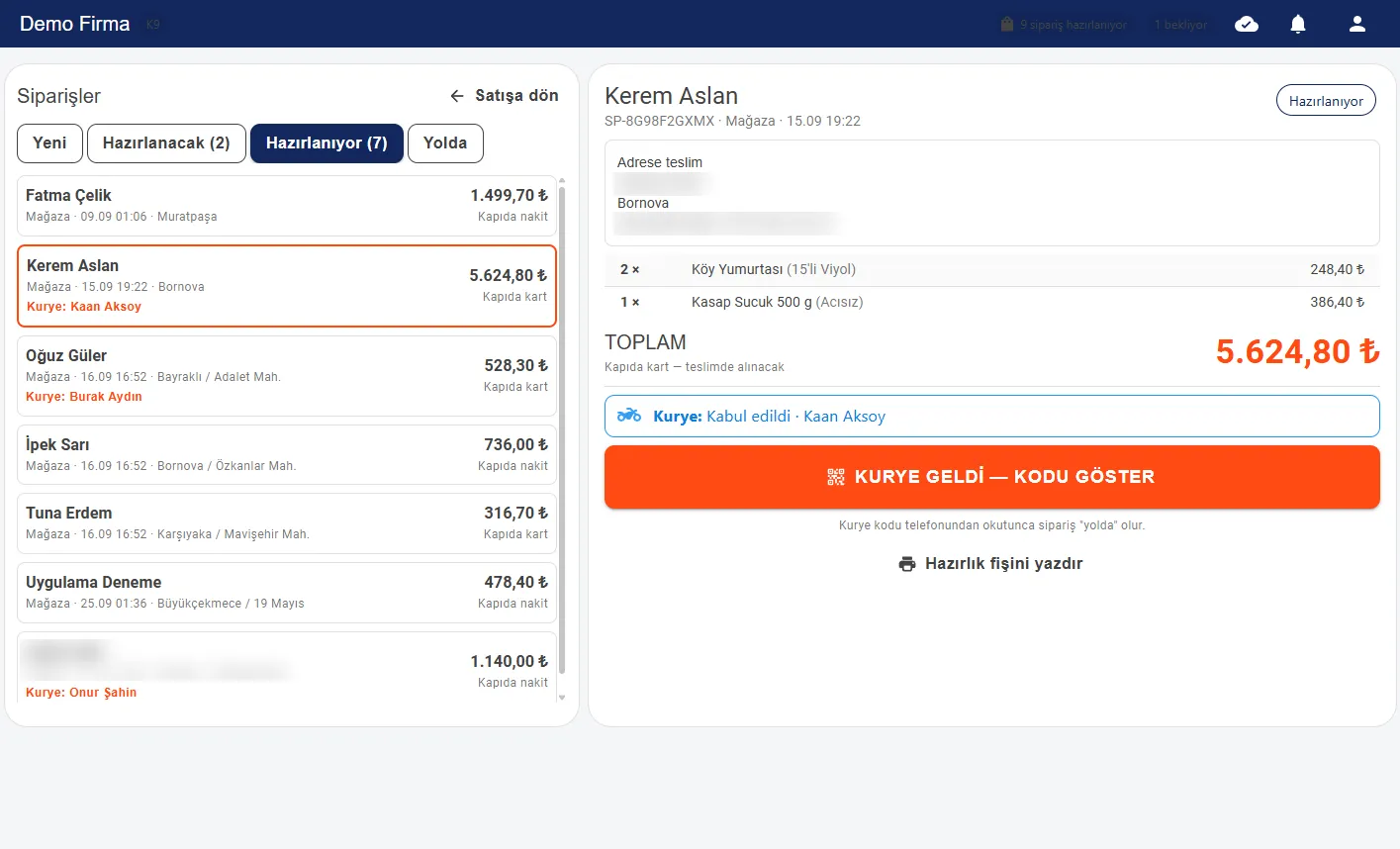Screen dimensions: 1400x849
Task: Open the Hazırlanacak (2) tab
Action: 166,142
